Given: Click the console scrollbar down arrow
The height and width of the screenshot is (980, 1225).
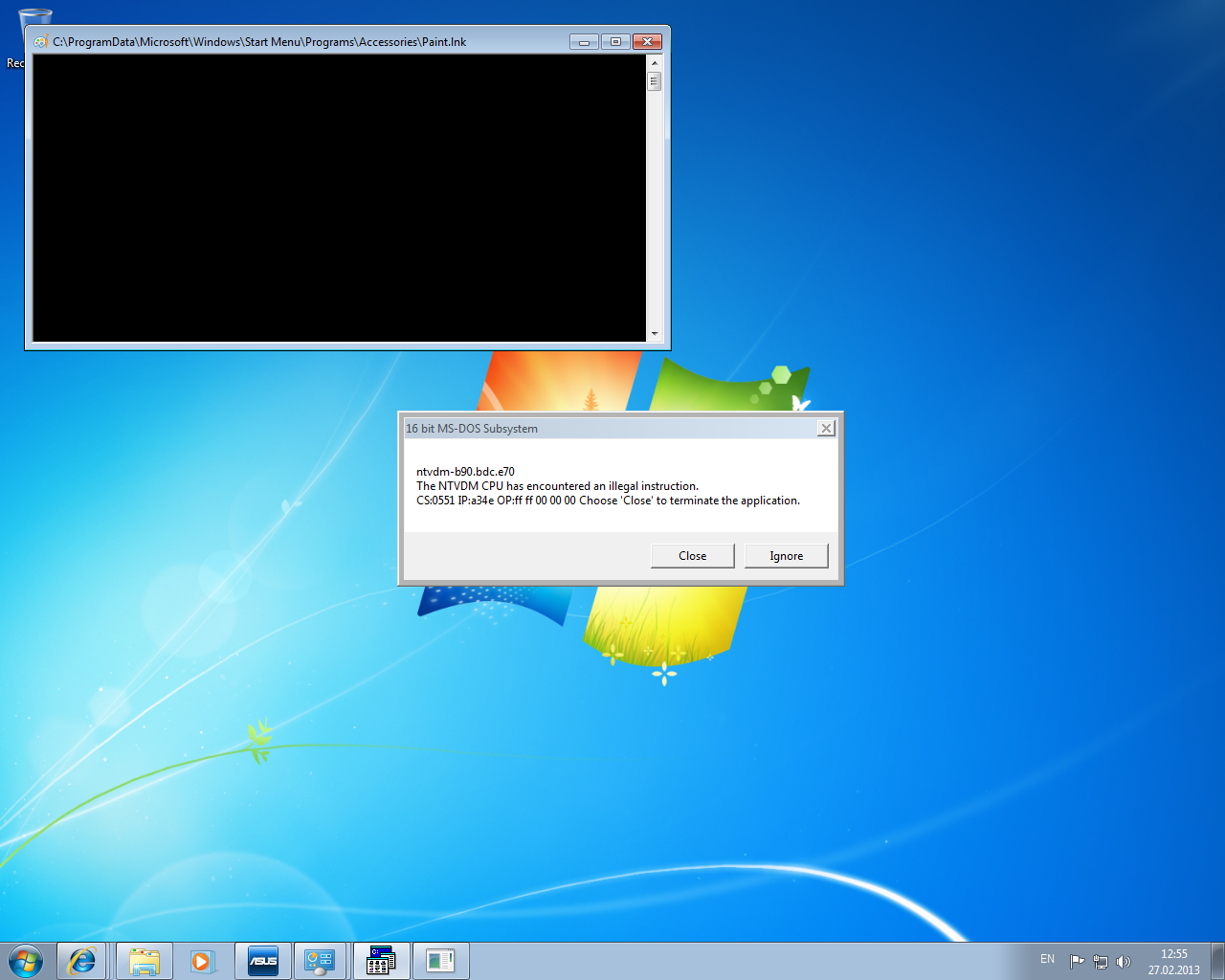Looking at the screenshot, I should [655, 334].
